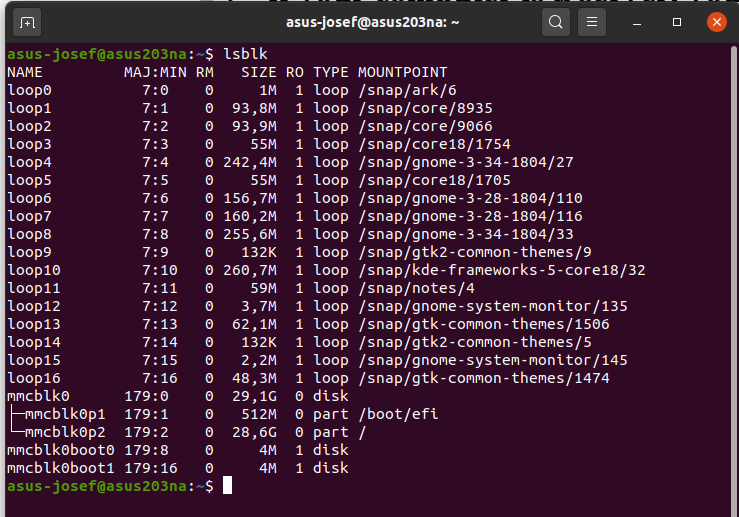The image size is (739, 517).
Task: Click the command prompt cursor at bottom
Action: (228, 485)
